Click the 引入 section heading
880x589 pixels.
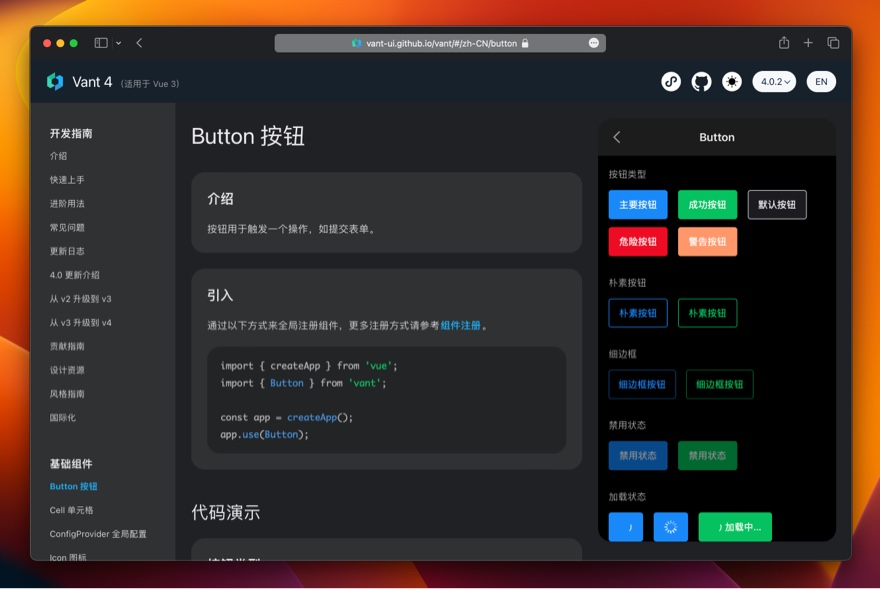(x=220, y=295)
